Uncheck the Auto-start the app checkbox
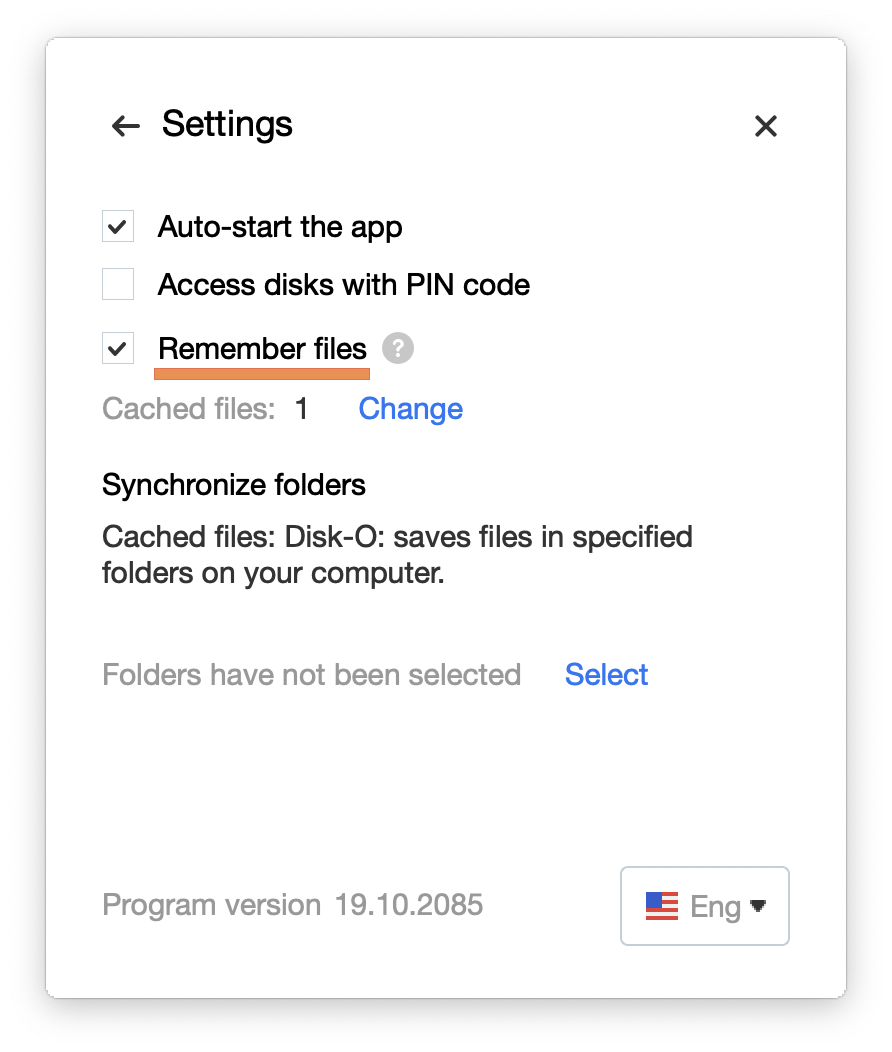The height and width of the screenshot is (1052, 892). coord(118,226)
